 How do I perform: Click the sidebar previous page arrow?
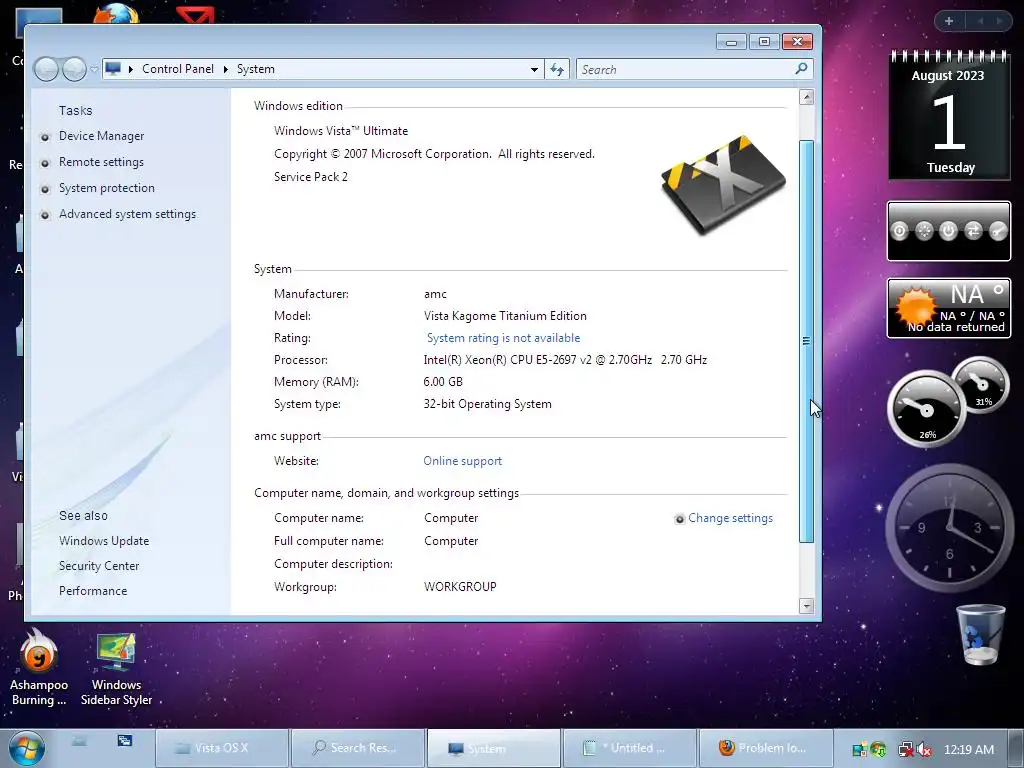pyautogui.click(x=980, y=22)
